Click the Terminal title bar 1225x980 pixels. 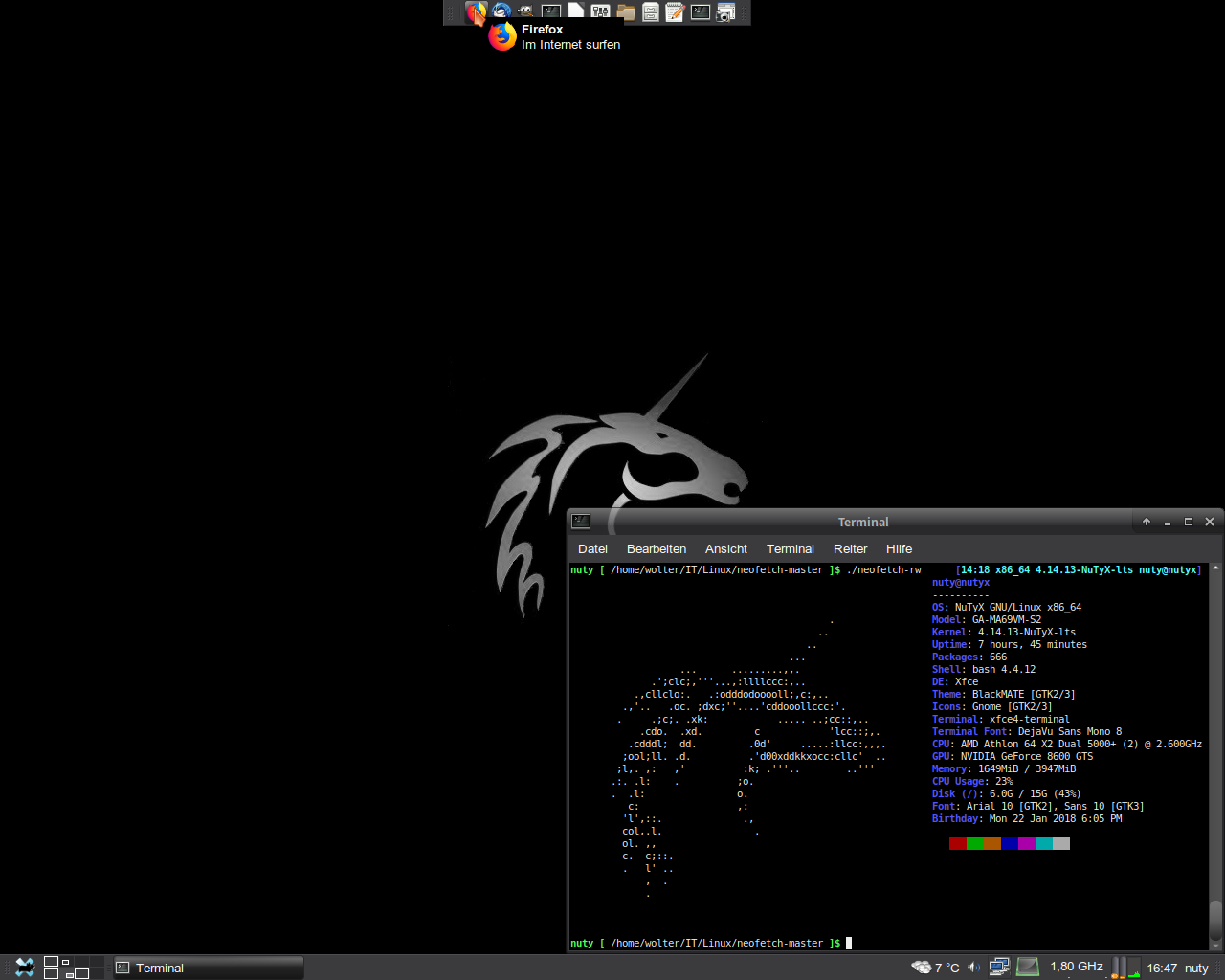pyautogui.click(x=863, y=522)
